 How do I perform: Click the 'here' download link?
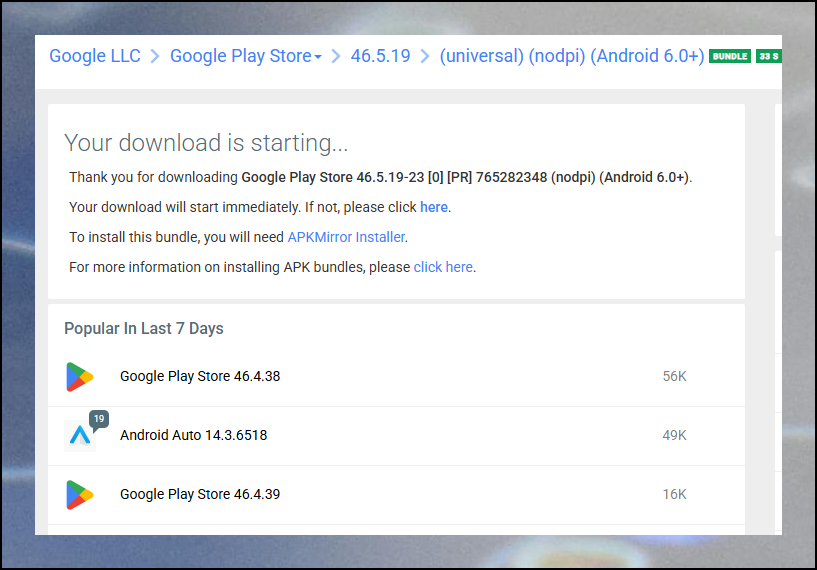point(434,207)
